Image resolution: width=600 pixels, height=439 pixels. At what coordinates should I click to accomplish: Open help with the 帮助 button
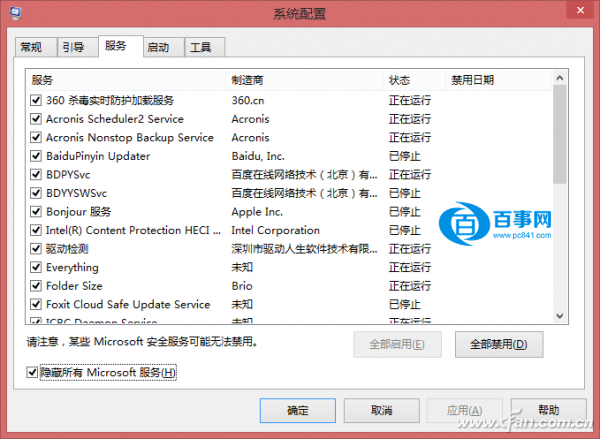548,410
